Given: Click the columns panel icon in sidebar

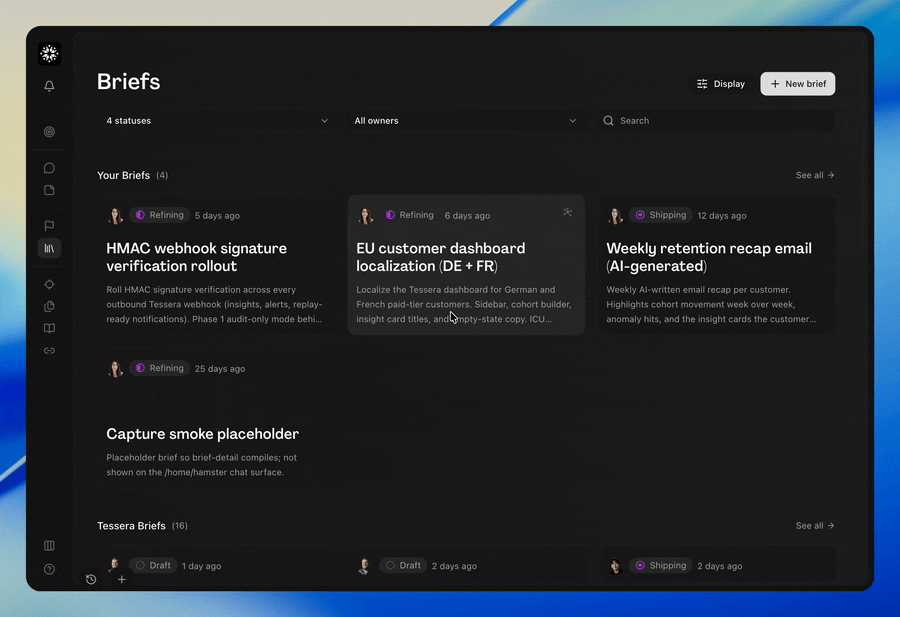Looking at the screenshot, I should tap(49, 545).
